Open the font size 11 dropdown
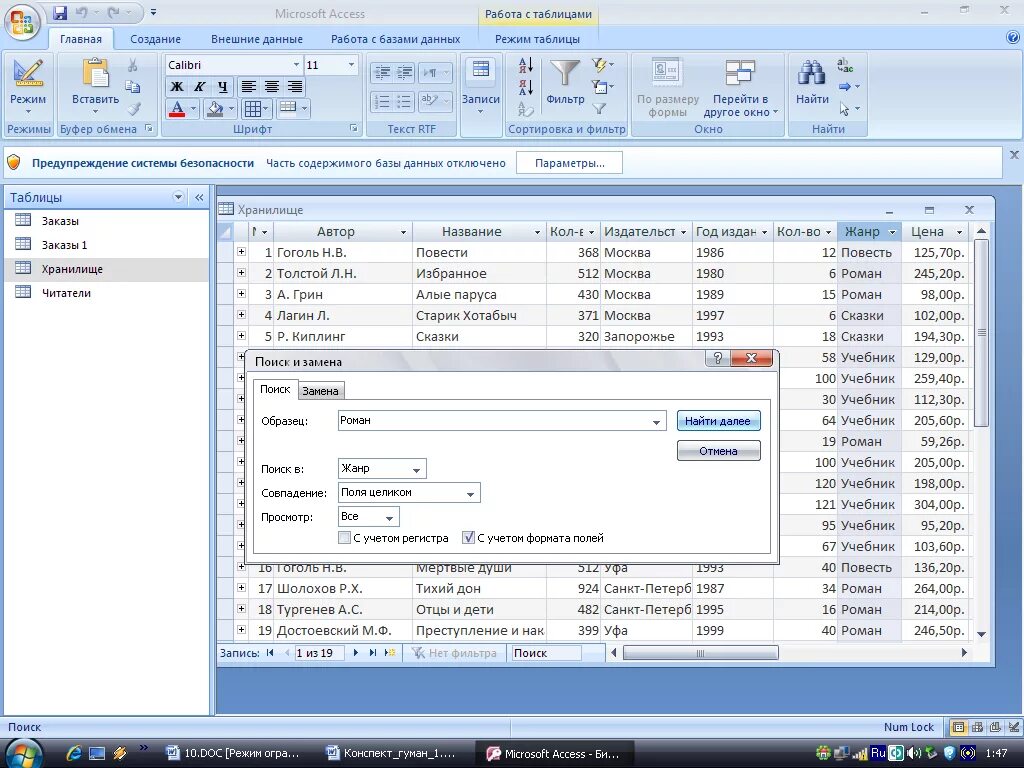Screen dimensions: 1024x768 coord(351,65)
